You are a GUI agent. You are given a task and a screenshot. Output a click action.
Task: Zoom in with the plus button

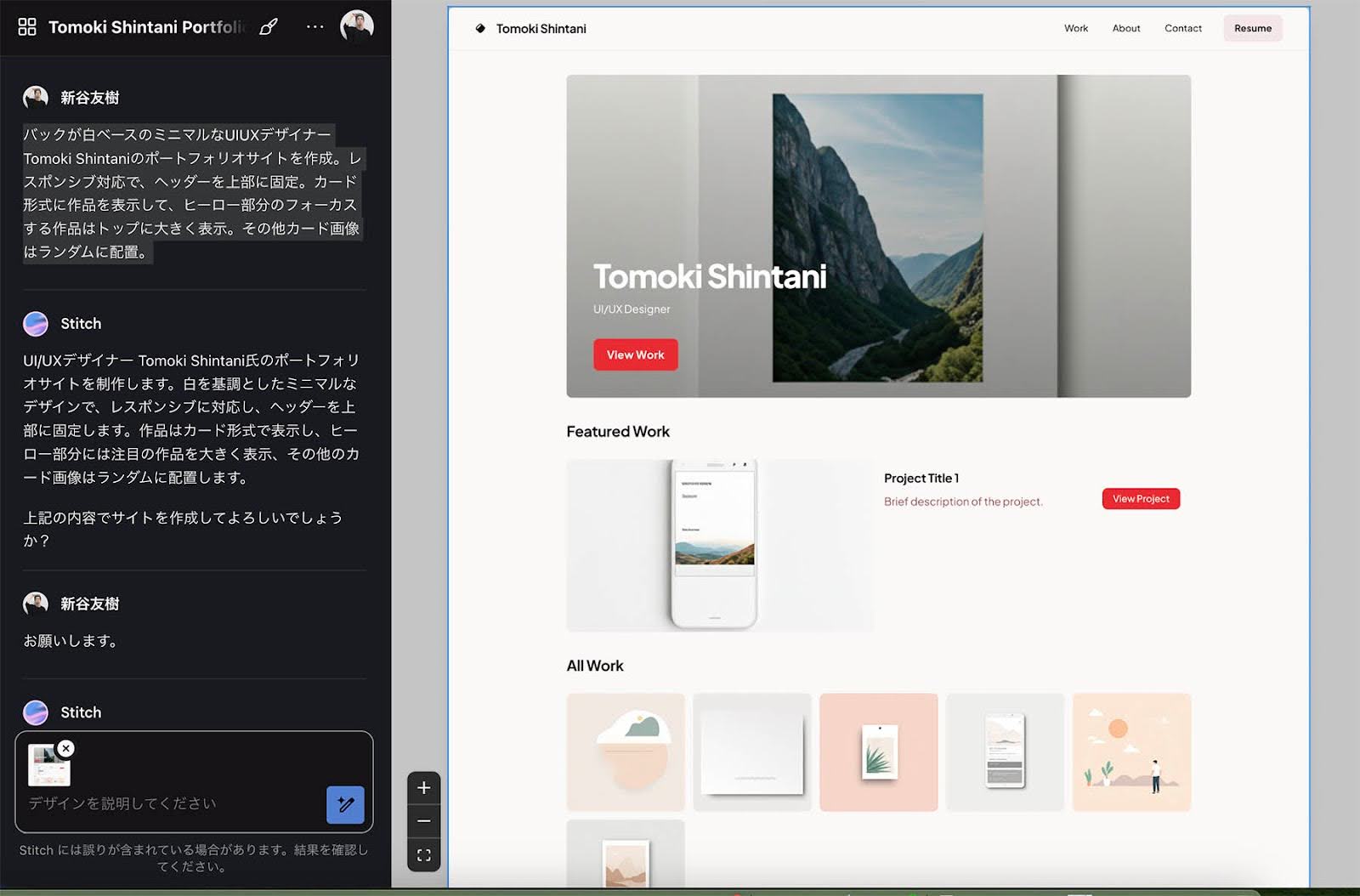[424, 788]
